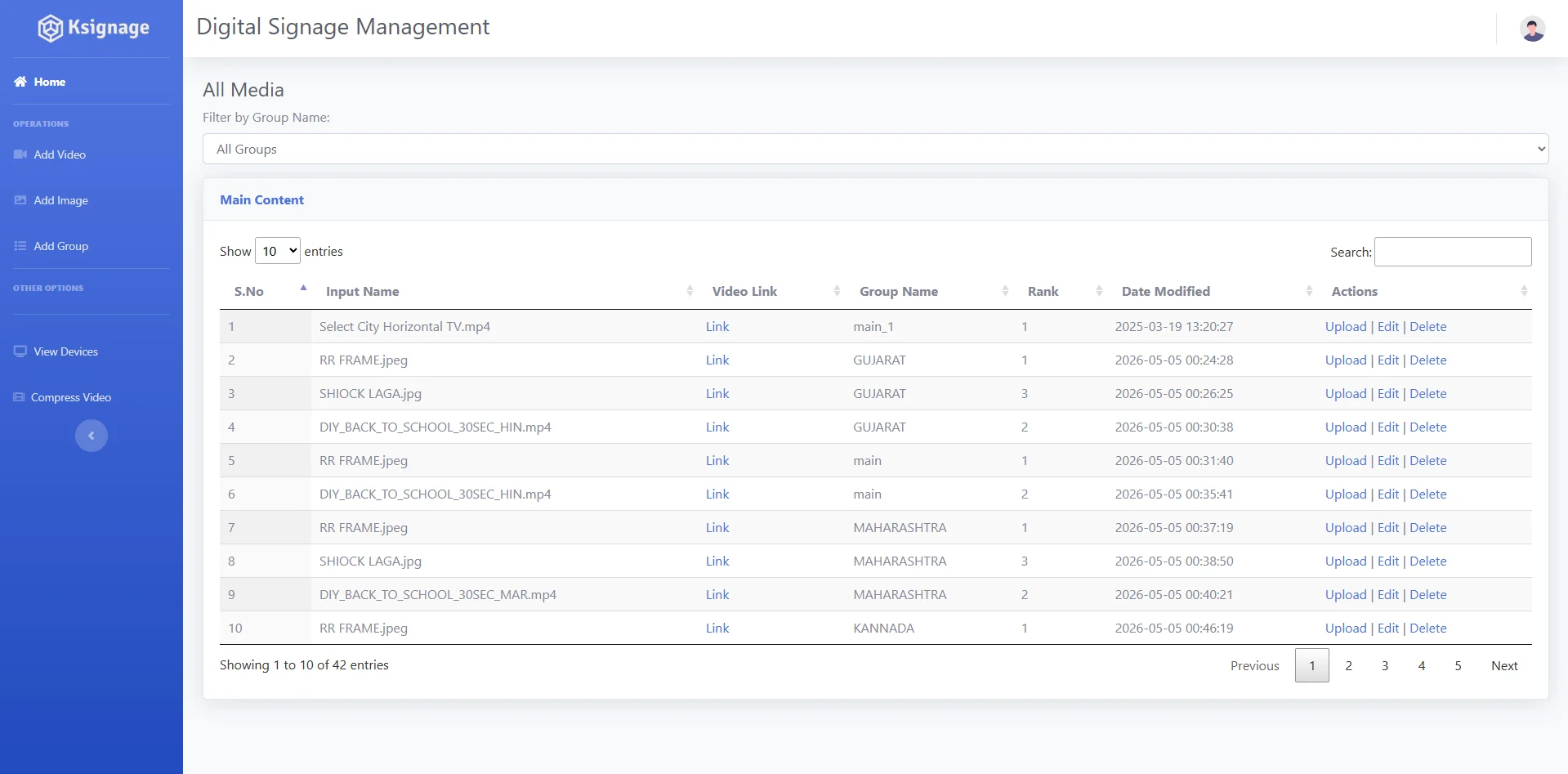Sort by the Actions column
Viewport: 1568px width, 774px height.
coord(1424,291)
